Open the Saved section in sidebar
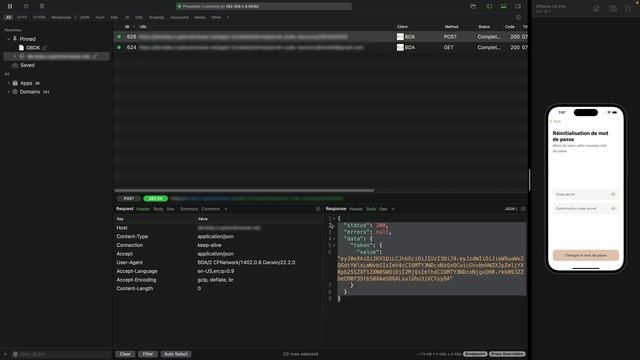This screenshot has width=640, height=360. [x=27, y=65]
